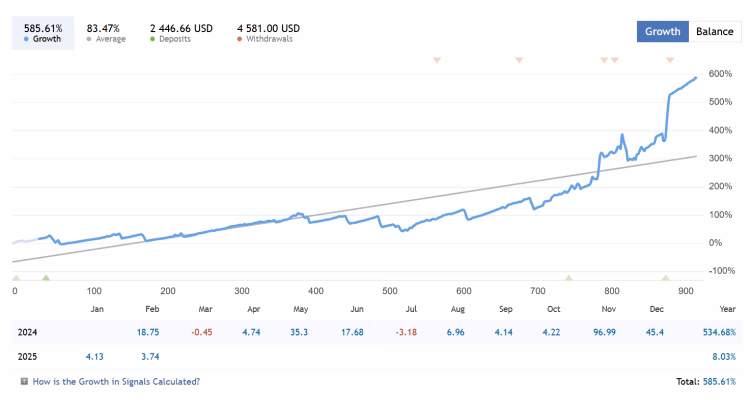Click the 2024 July value -3.18
Screen dimensions: 750x400
(x=406, y=333)
